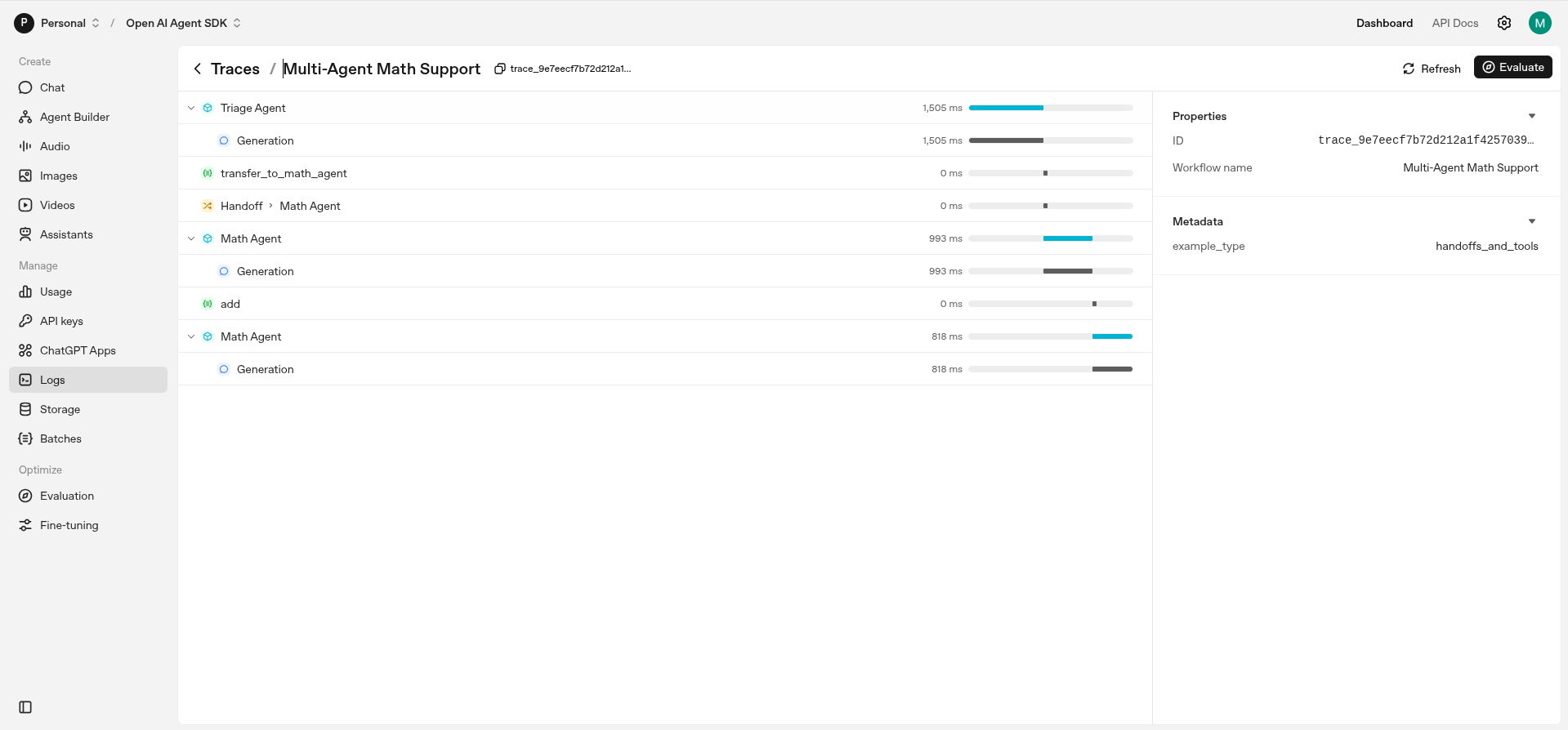Collapse the Triage Agent row
1568x730 pixels.
pyautogui.click(x=191, y=108)
